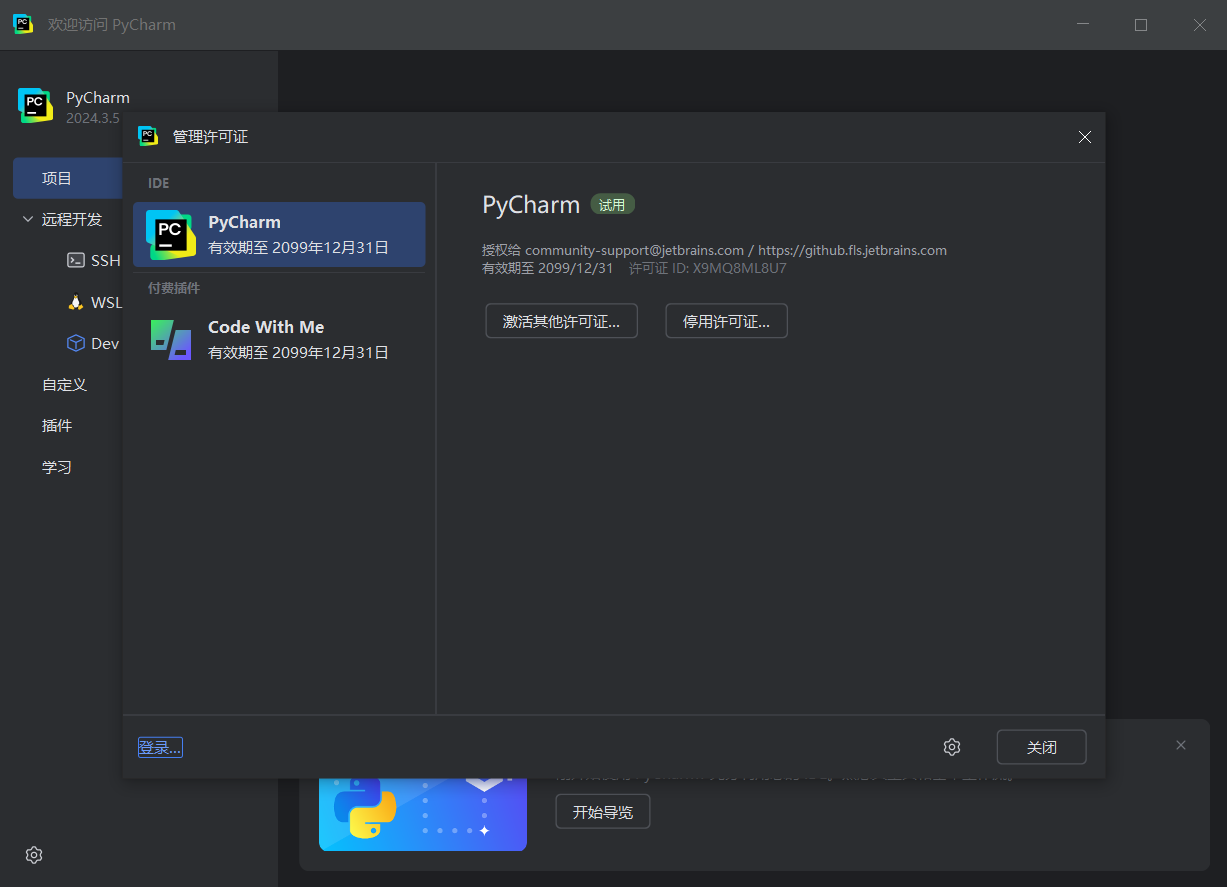
Task: Click the 停用许可证... button
Action: point(726,321)
